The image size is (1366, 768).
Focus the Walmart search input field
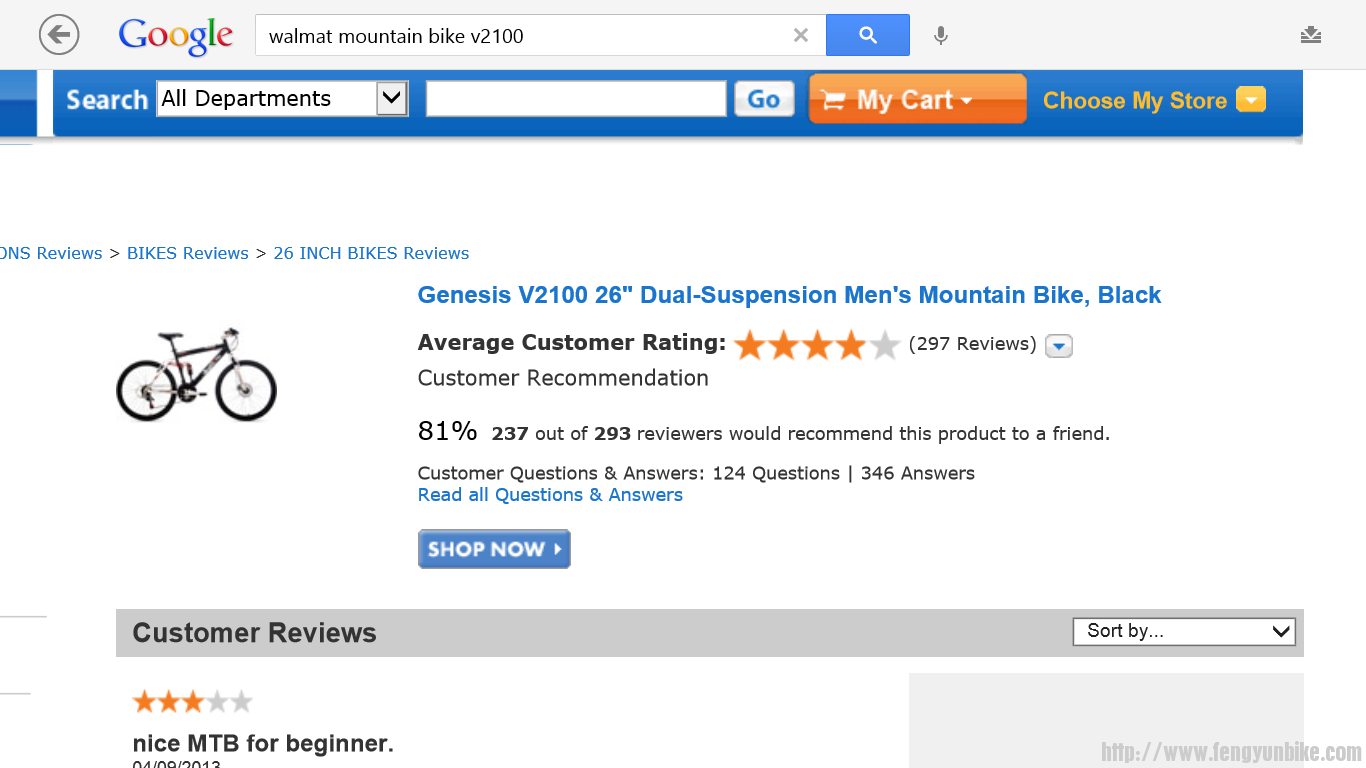click(576, 99)
